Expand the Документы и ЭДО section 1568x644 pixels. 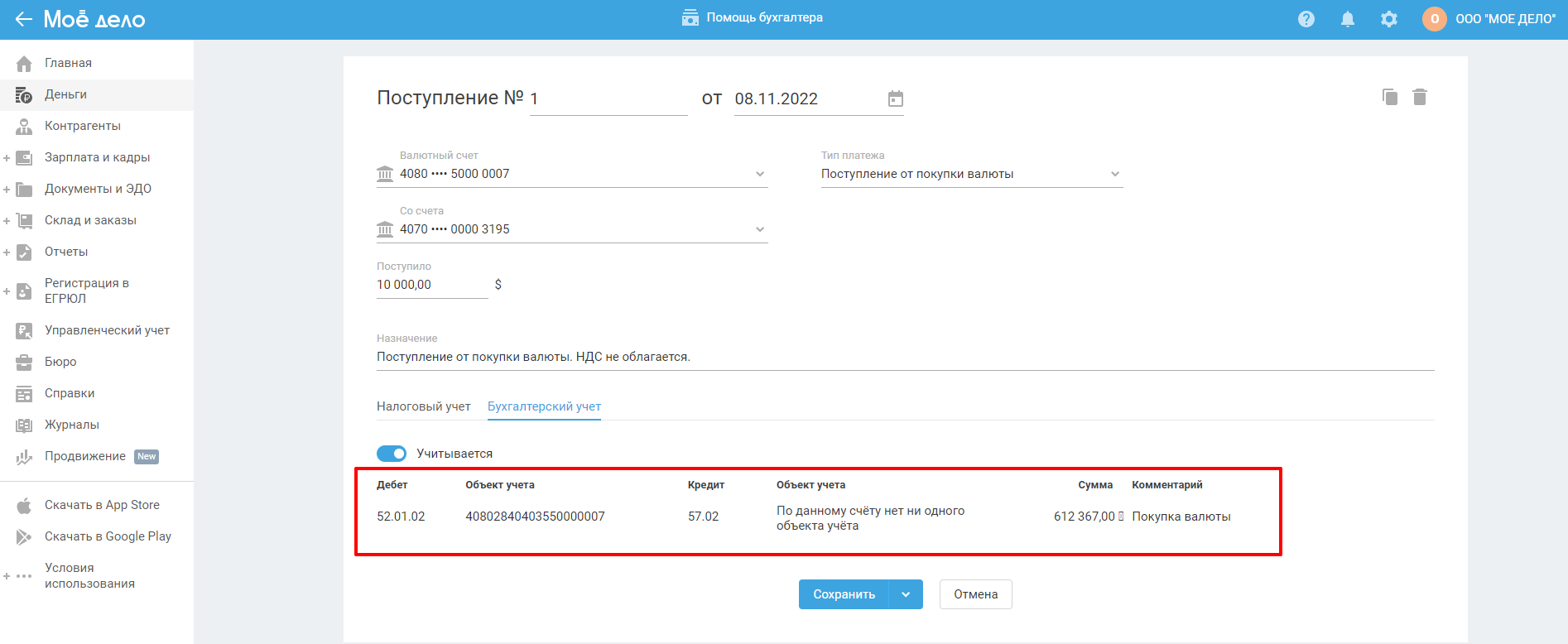(x=7, y=190)
